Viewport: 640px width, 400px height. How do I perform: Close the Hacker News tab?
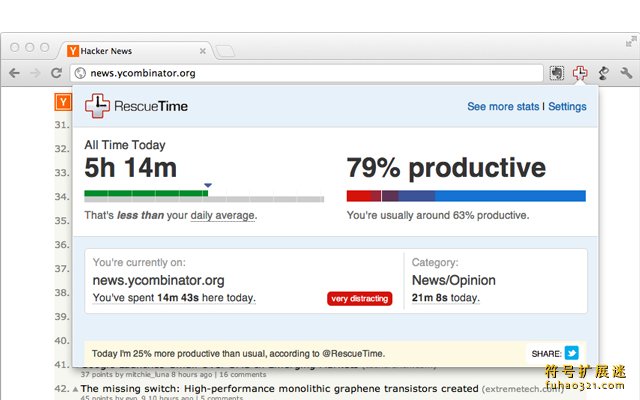pos(202,51)
